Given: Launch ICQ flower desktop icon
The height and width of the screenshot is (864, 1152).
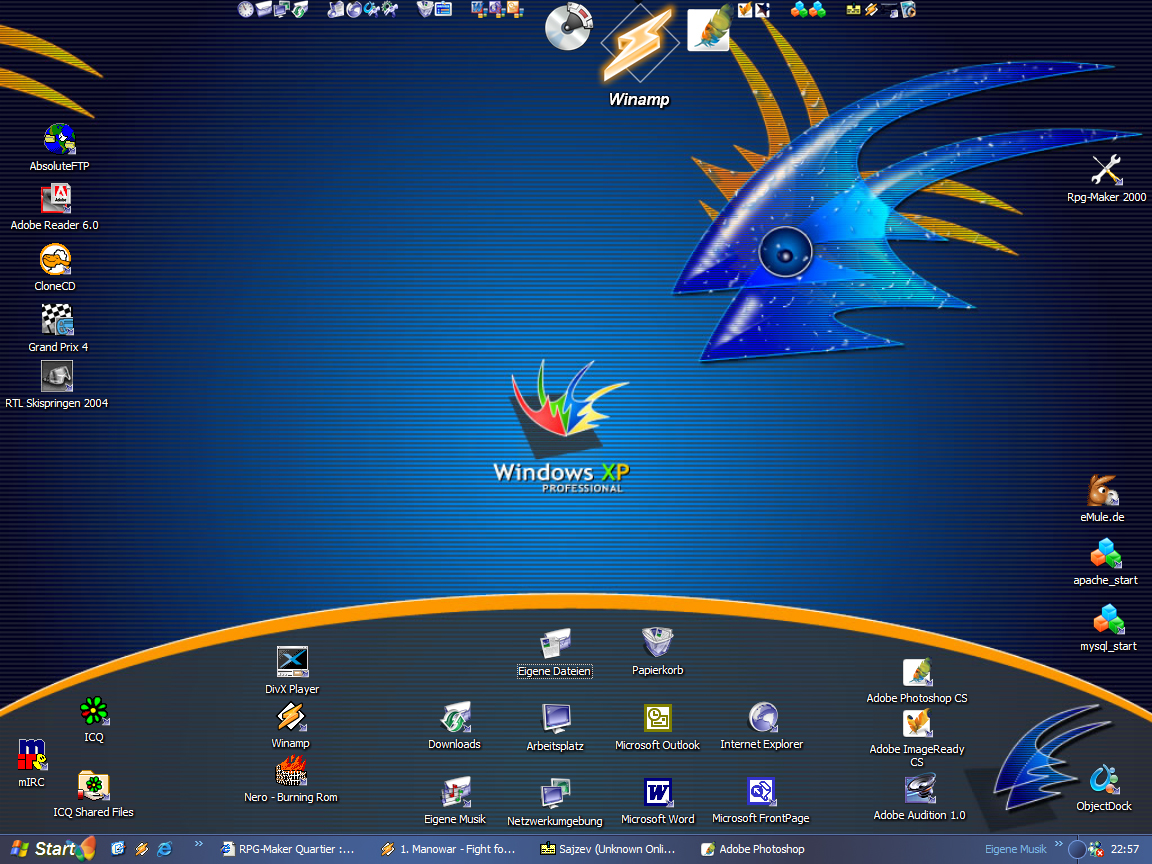Looking at the screenshot, I should tap(94, 711).
